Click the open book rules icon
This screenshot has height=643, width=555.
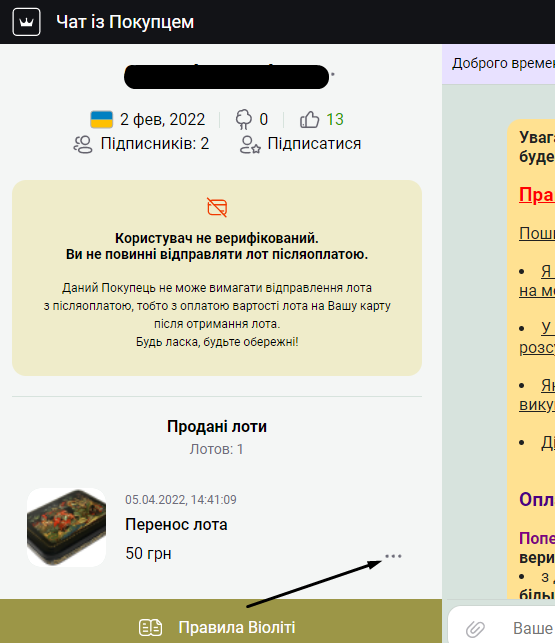[151, 627]
